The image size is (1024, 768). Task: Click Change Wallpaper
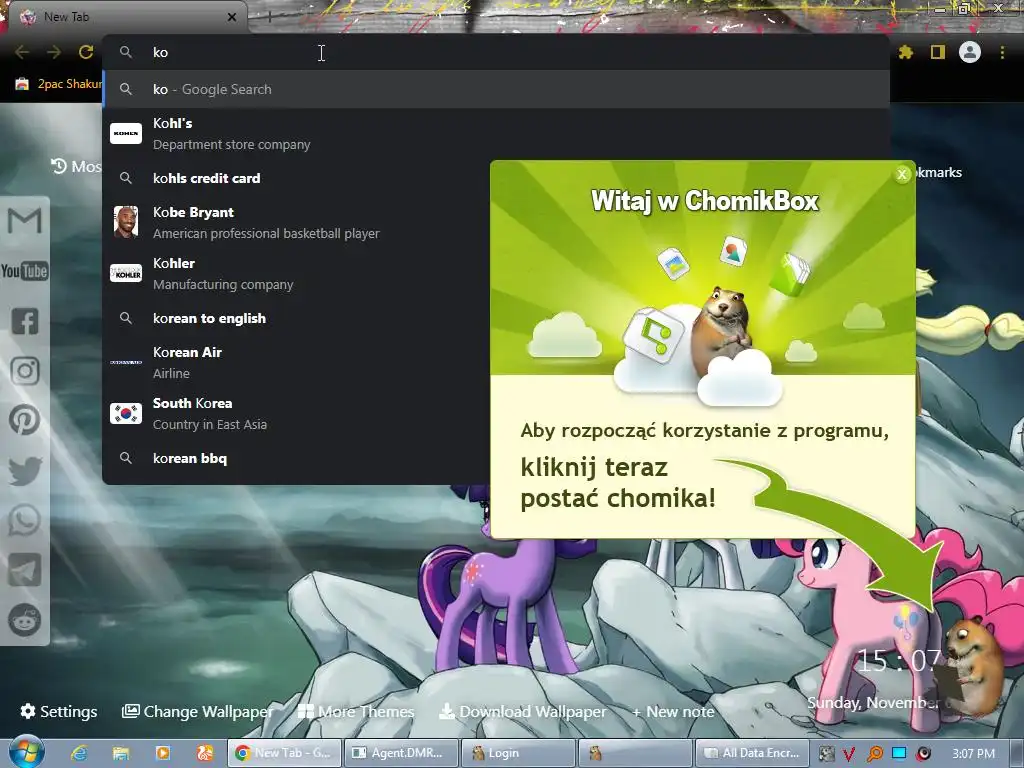(197, 711)
